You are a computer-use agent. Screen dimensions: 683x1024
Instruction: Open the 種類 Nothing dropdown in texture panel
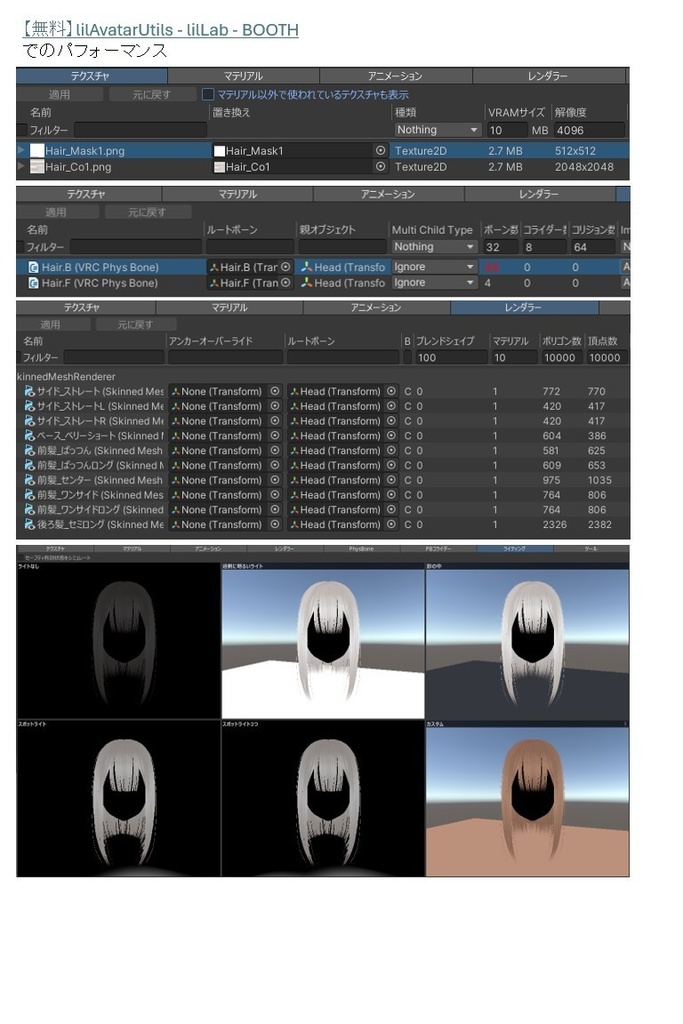pyautogui.click(x=438, y=130)
